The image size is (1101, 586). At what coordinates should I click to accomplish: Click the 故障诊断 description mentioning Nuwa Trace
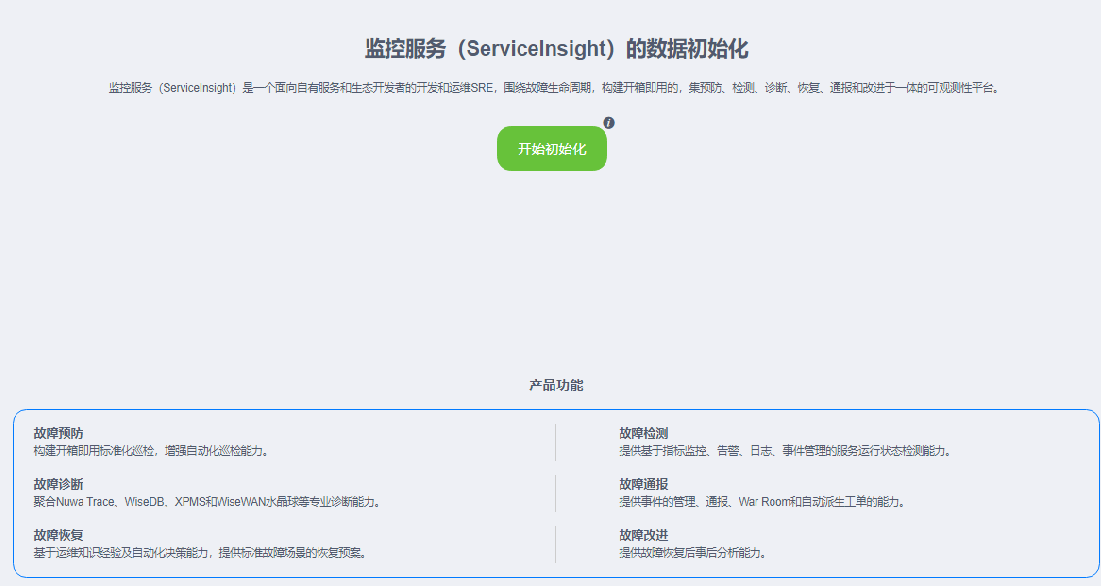click(x=206, y=501)
